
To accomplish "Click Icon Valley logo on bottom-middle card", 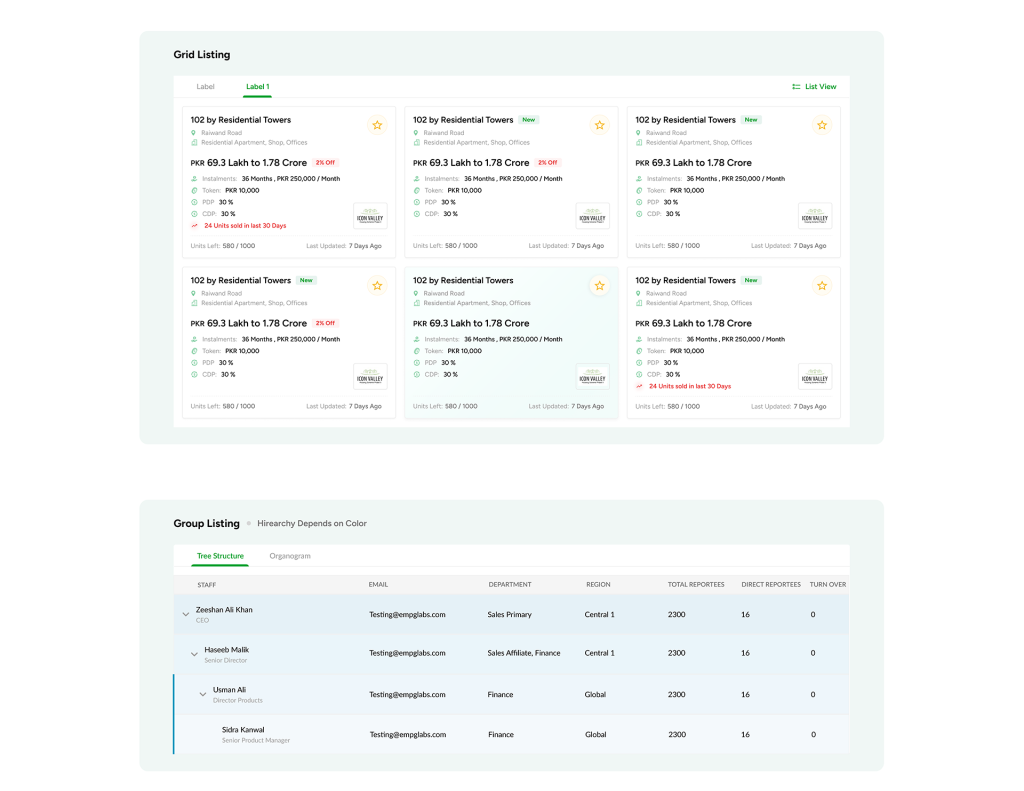I will point(592,377).
